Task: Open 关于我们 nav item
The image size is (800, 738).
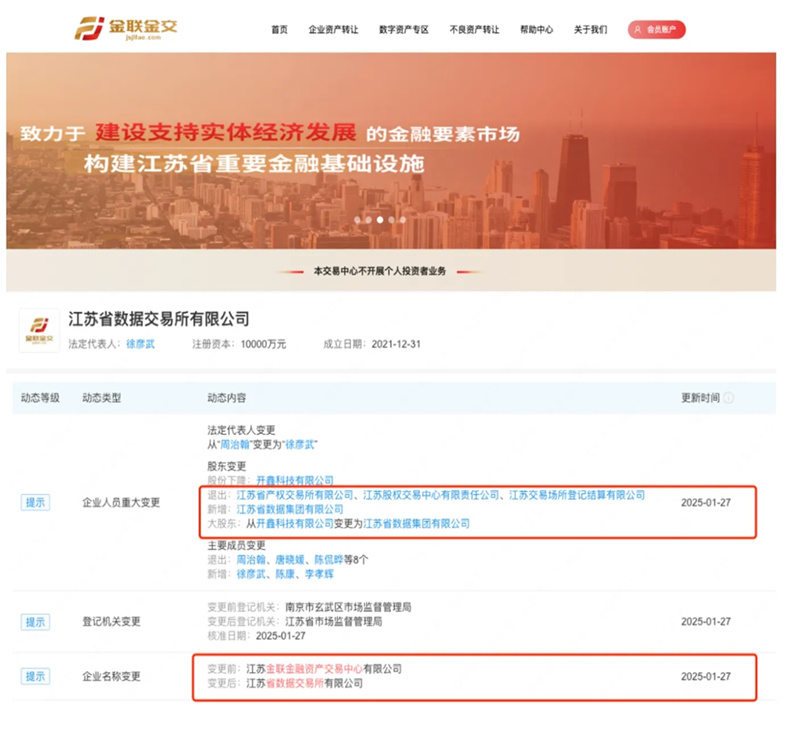Action: click(590, 30)
